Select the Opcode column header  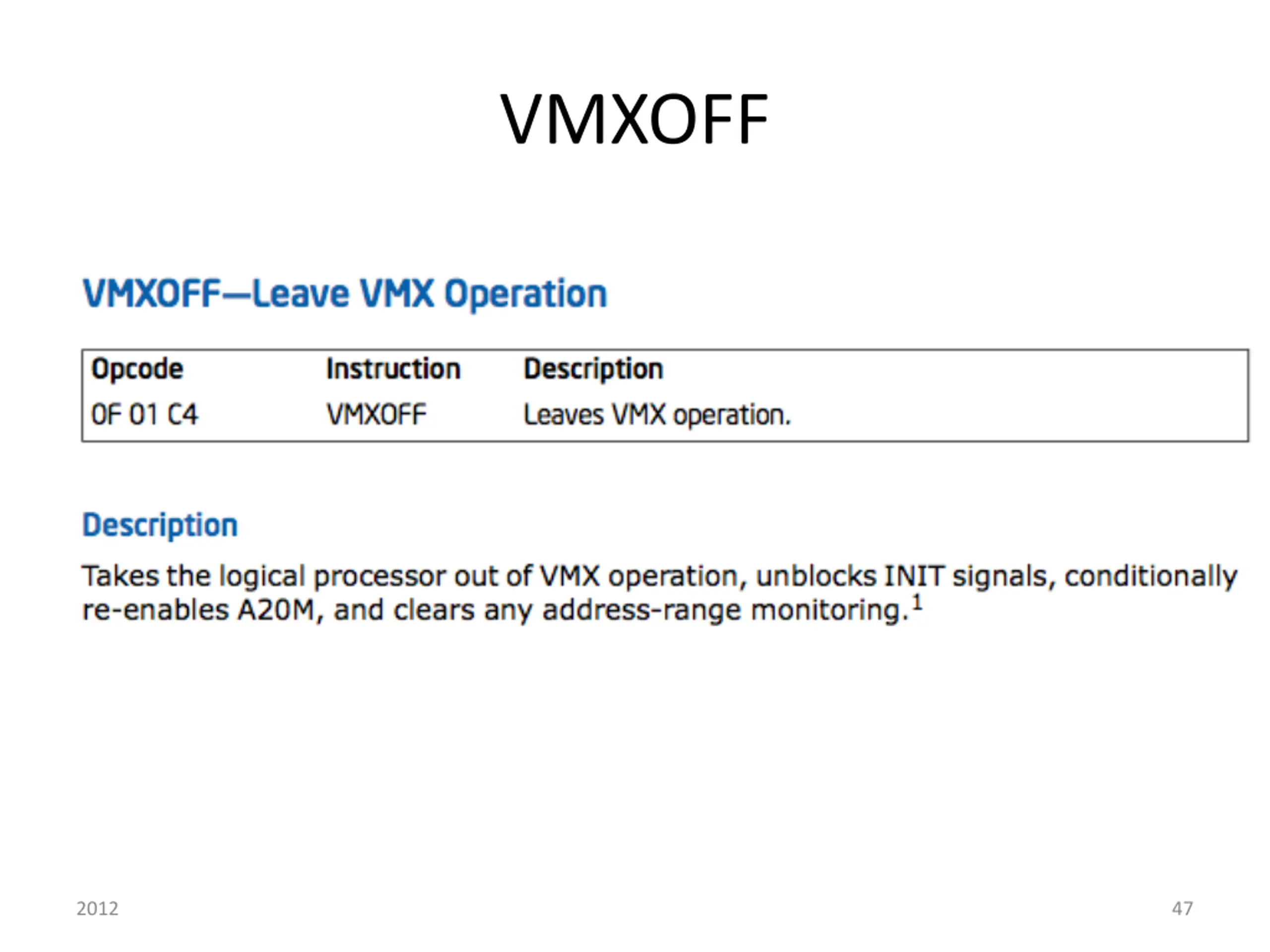(x=137, y=369)
